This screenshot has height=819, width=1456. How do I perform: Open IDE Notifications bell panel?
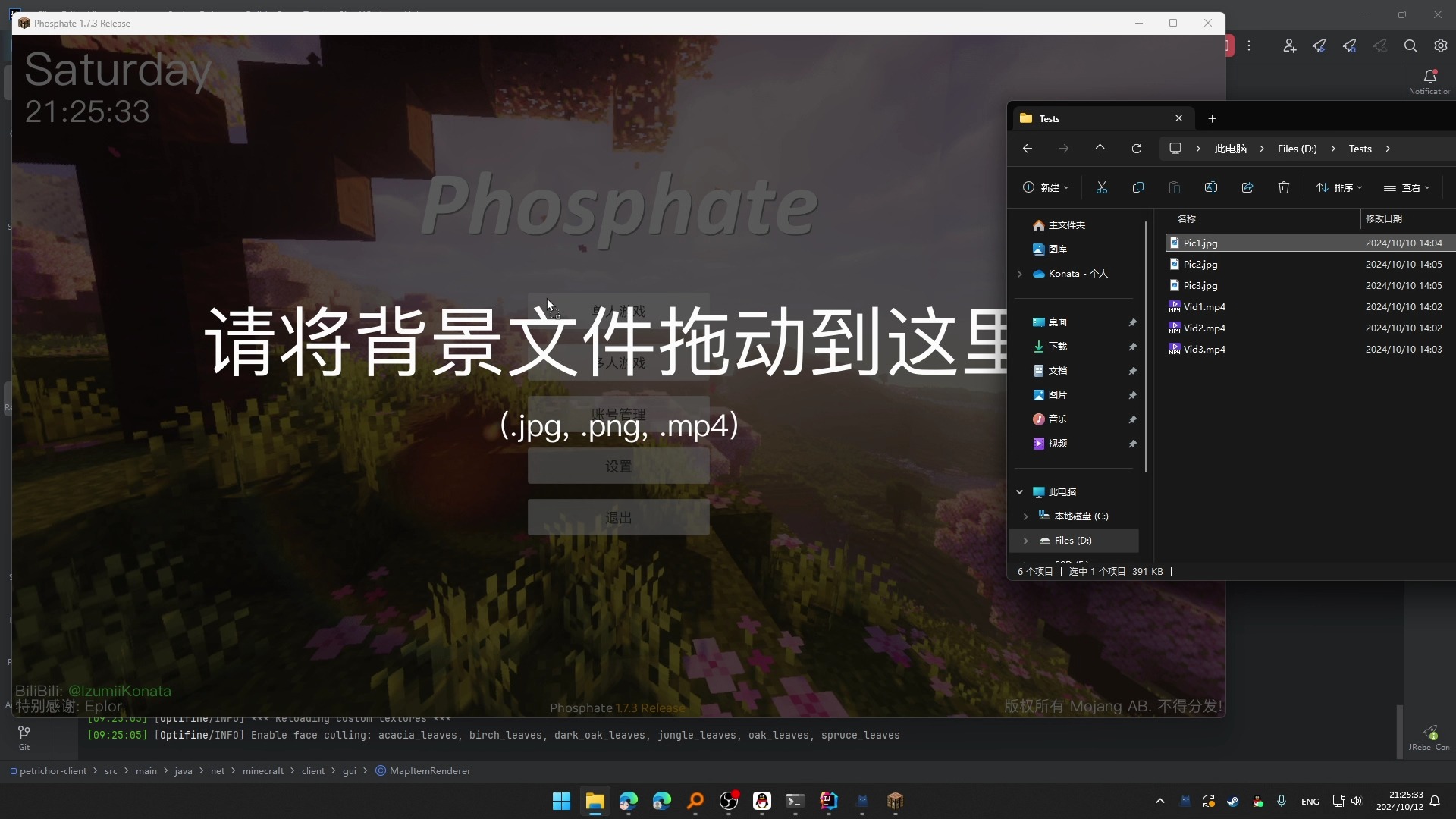coord(1430,81)
